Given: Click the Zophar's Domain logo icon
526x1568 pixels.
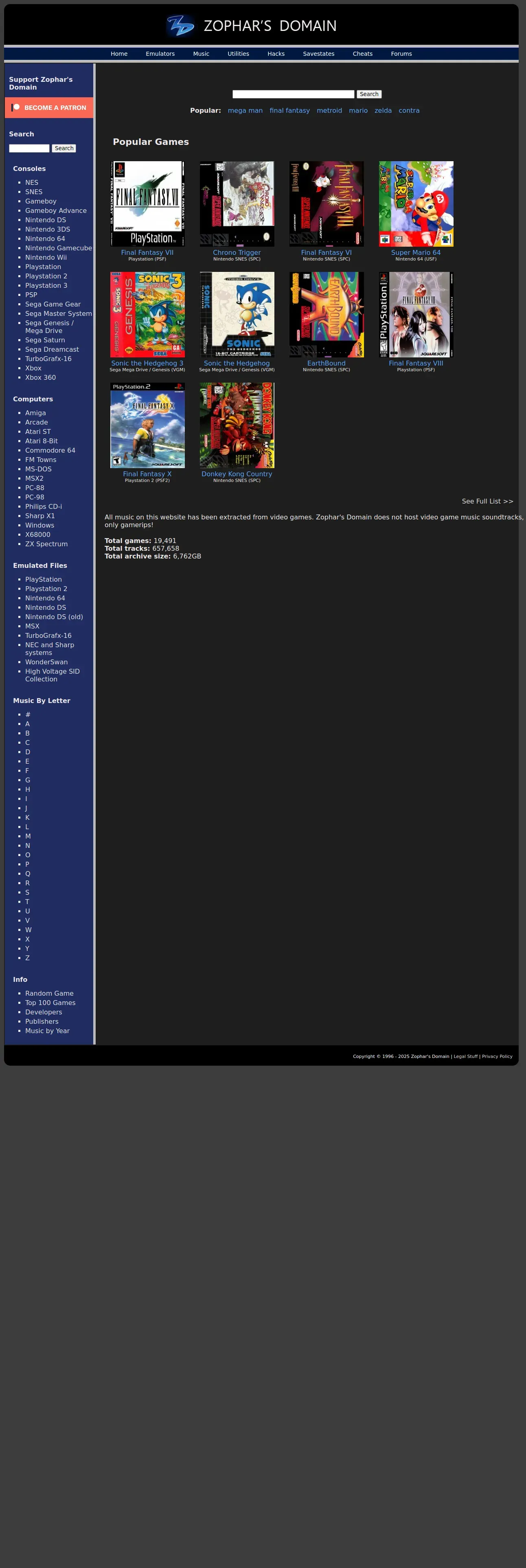Looking at the screenshot, I should click(x=181, y=26).
